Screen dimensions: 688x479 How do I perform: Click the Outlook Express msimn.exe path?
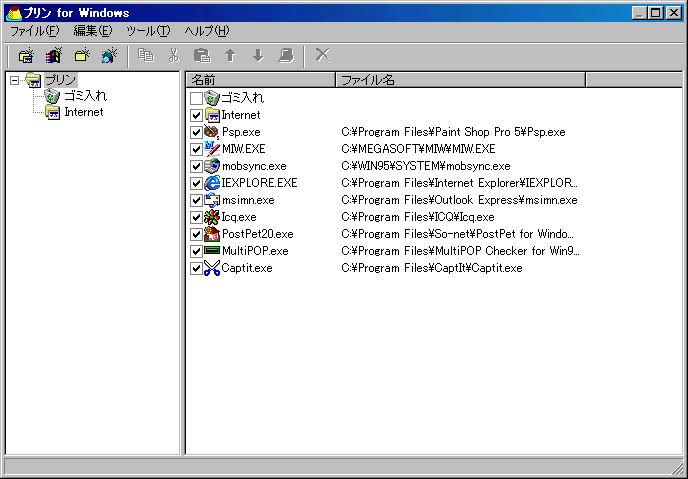click(459, 200)
